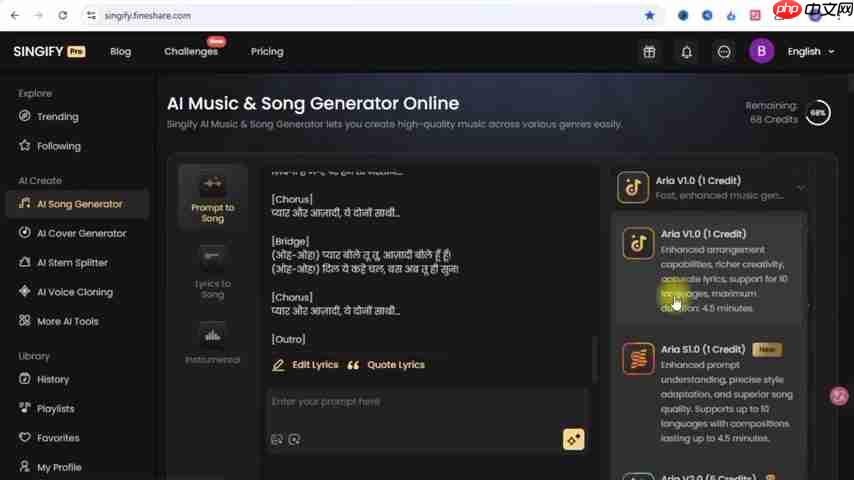Click the random dice icon in prompt box
The width and height of the screenshot is (854, 480).
(x=277, y=439)
